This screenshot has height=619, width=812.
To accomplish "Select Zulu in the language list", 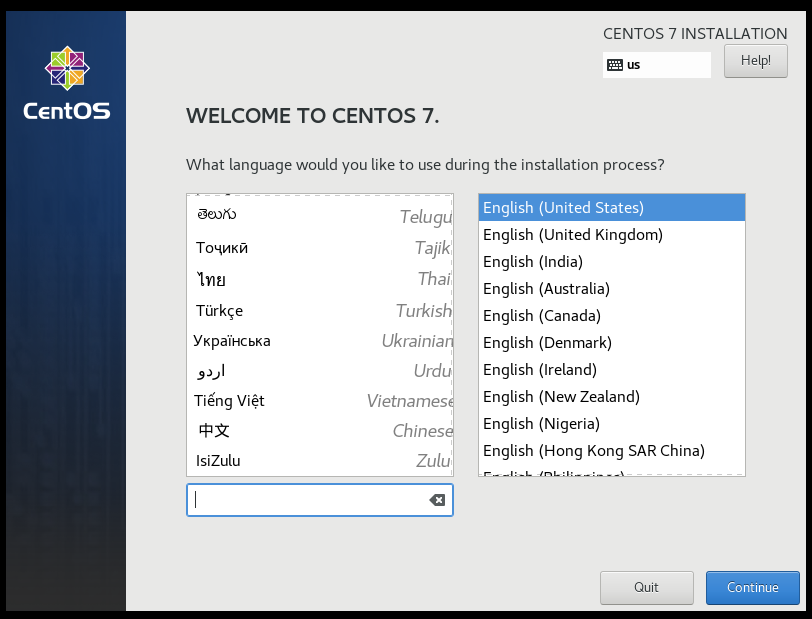I will click(x=320, y=460).
